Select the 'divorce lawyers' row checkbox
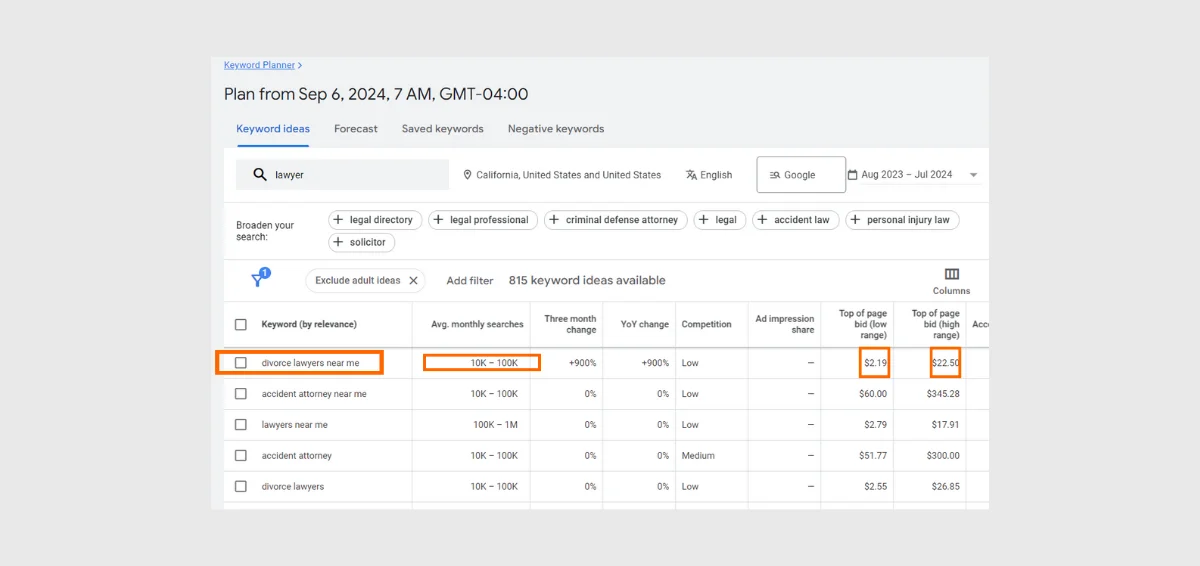The image size is (1200, 566). [240, 487]
